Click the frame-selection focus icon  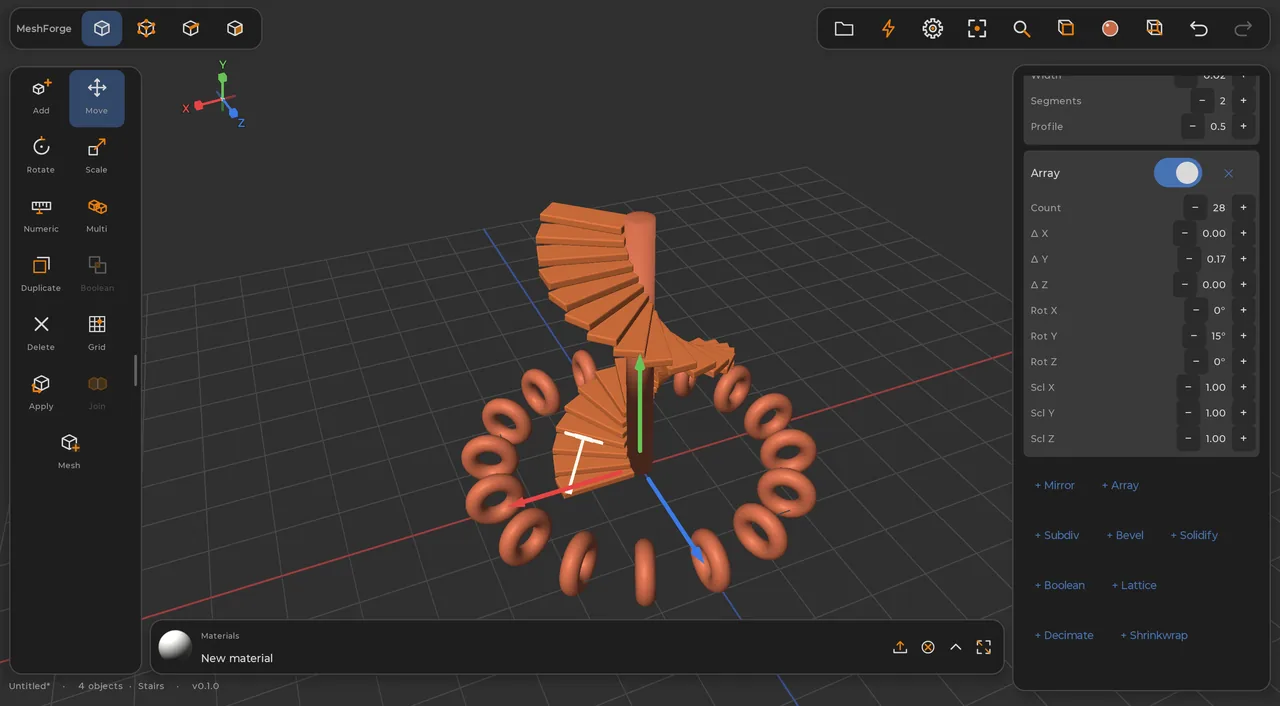(x=977, y=29)
